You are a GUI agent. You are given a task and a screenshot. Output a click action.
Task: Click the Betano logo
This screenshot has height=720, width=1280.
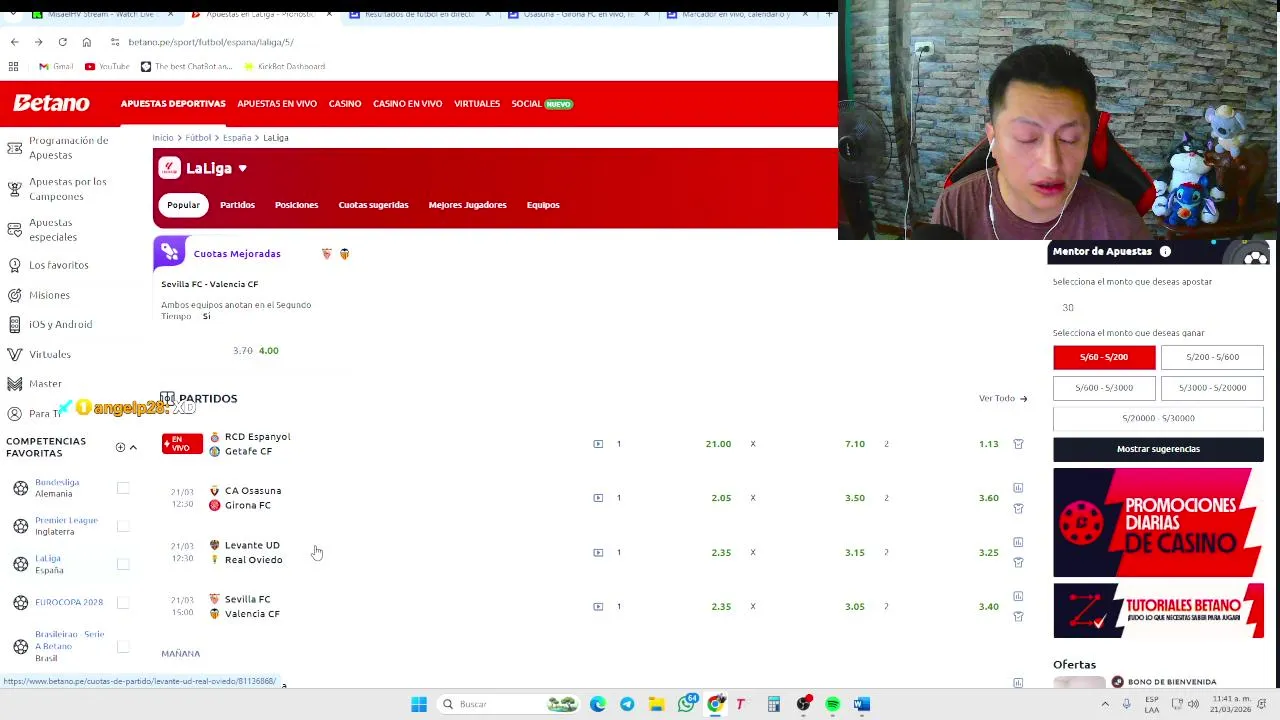coord(51,103)
